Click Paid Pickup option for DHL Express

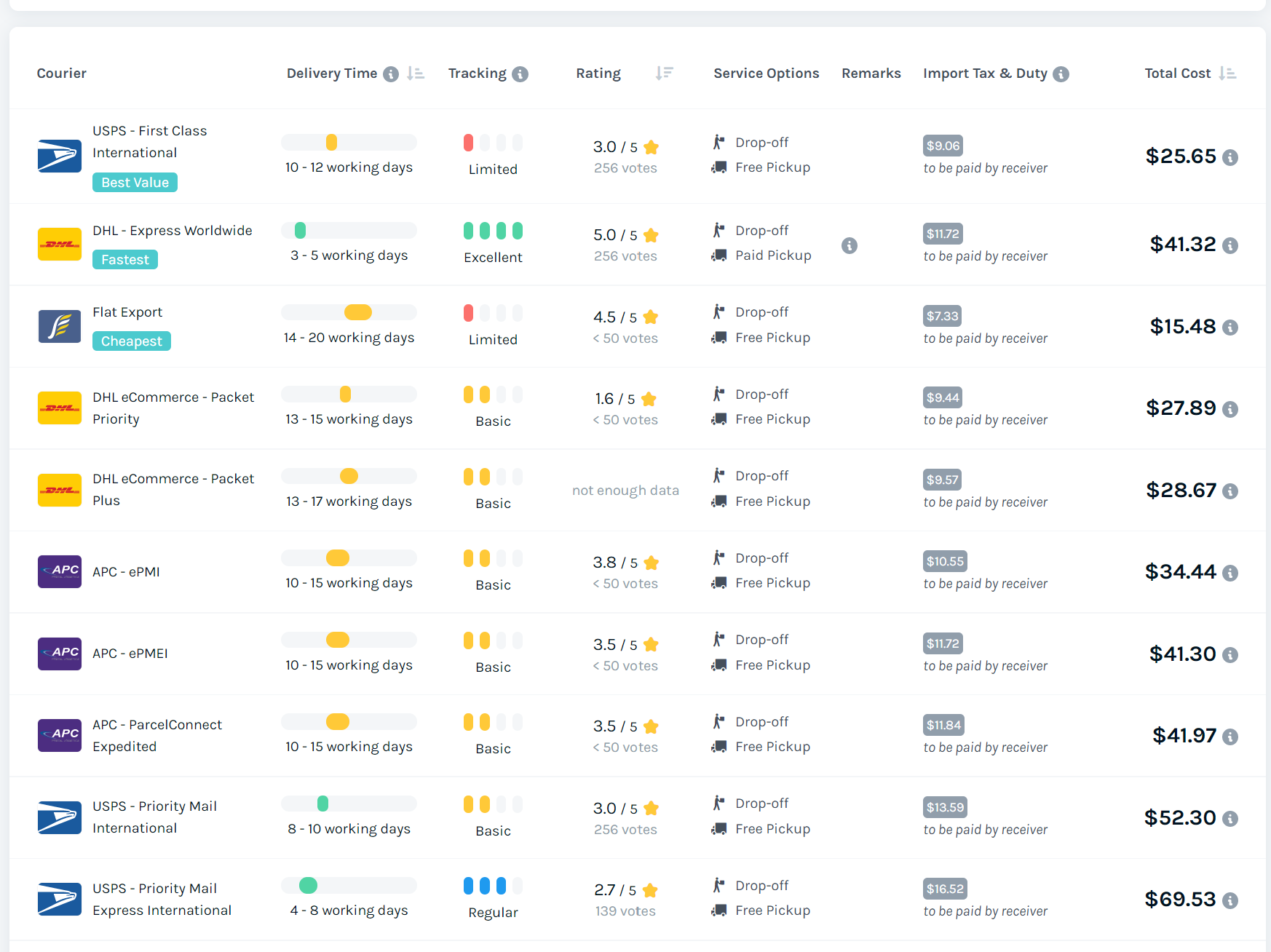pyautogui.click(x=773, y=255)
